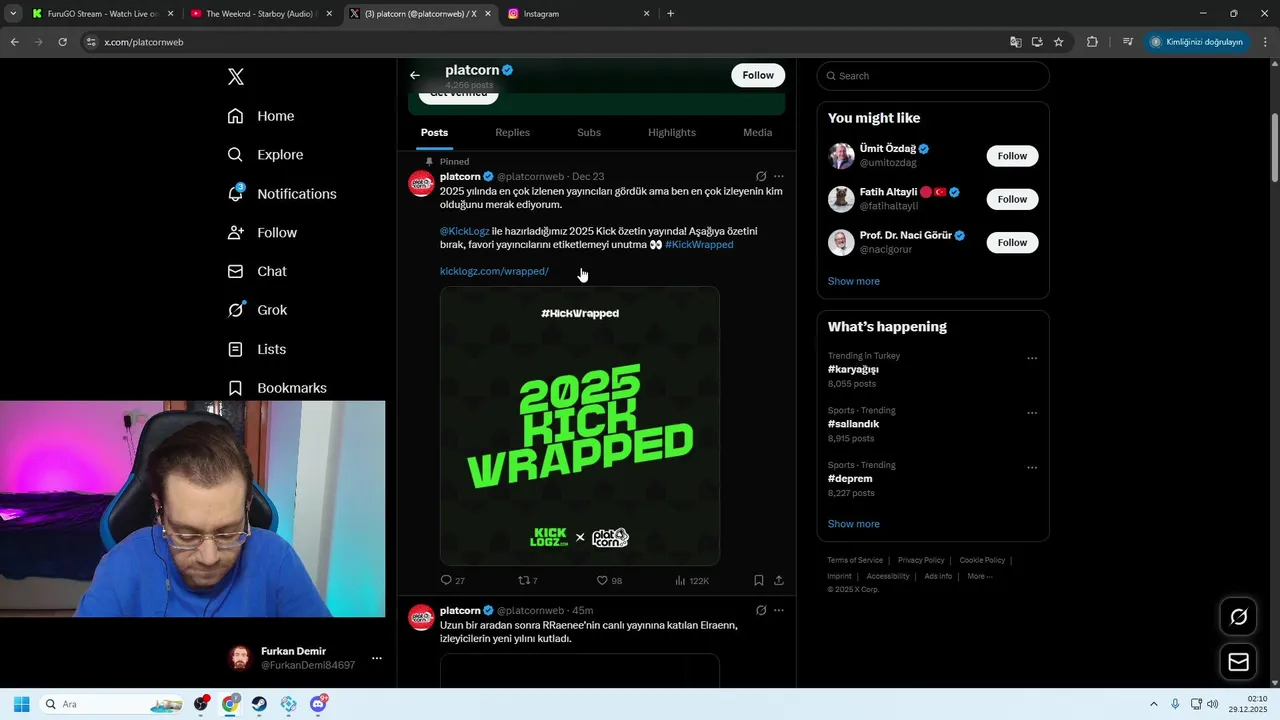Open floating messages envelope button
Image resolution: width=1280 pixels, height=720 pixels.
(x=1238, y=662)
